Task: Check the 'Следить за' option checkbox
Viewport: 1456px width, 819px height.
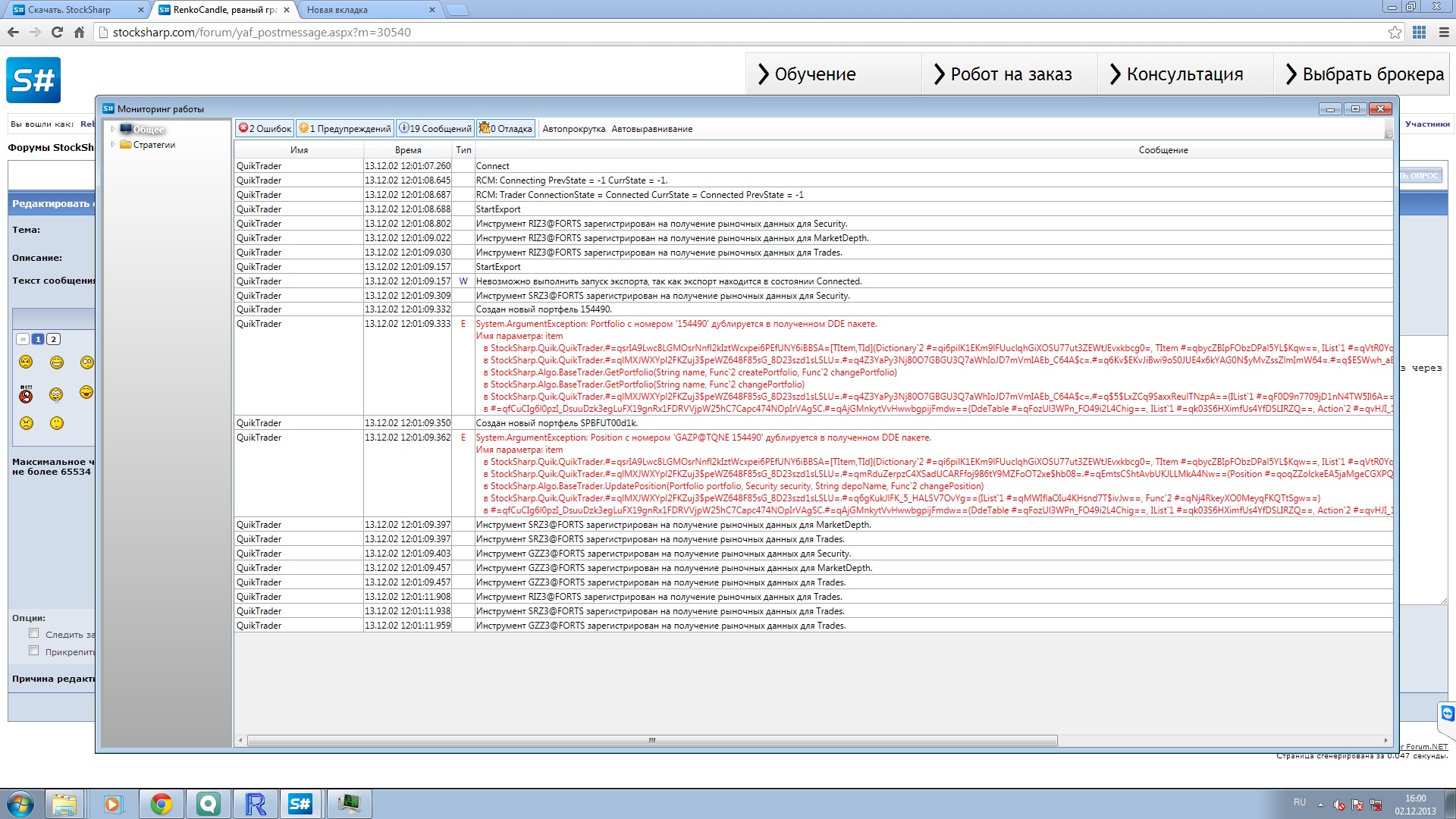Action: [x=33, y=633]
